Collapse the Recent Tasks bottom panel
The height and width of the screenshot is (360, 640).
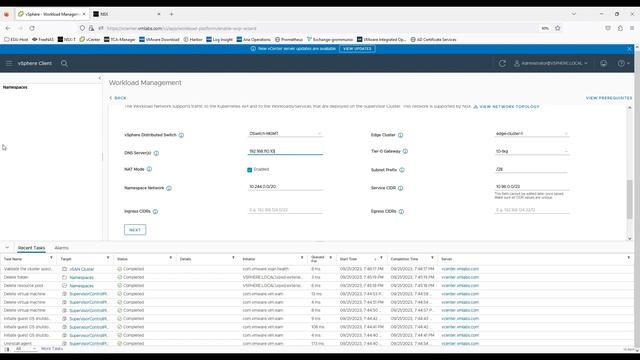click(x=7, y=248)
